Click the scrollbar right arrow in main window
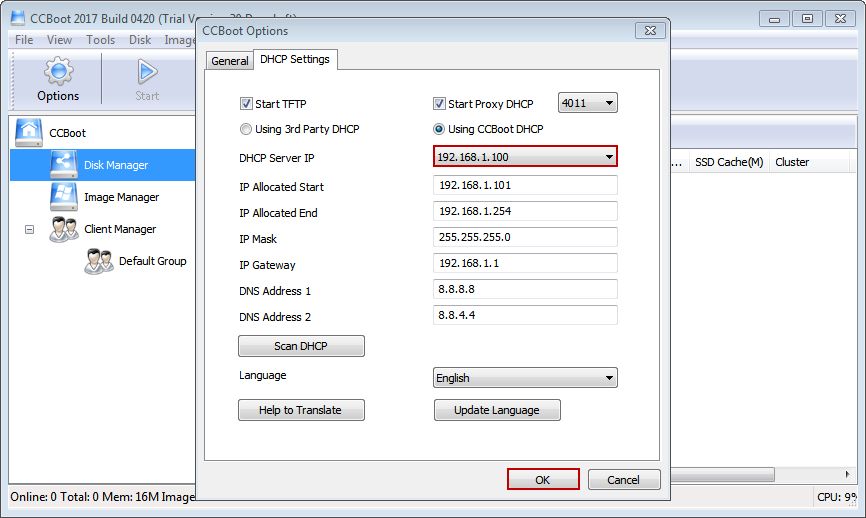This screenshot has height=518, width=866. (x=848, y=474)
